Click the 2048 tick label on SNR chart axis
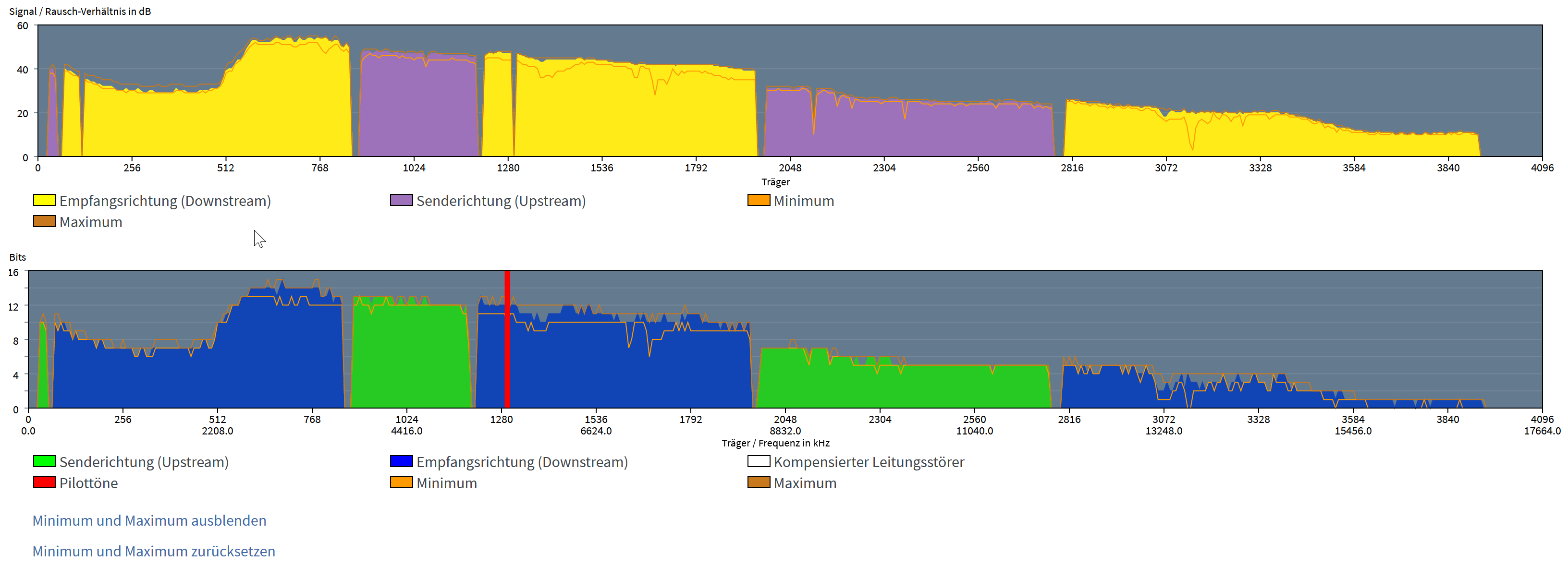Viewport: 1568px width, 566px height. pos(790,168)
